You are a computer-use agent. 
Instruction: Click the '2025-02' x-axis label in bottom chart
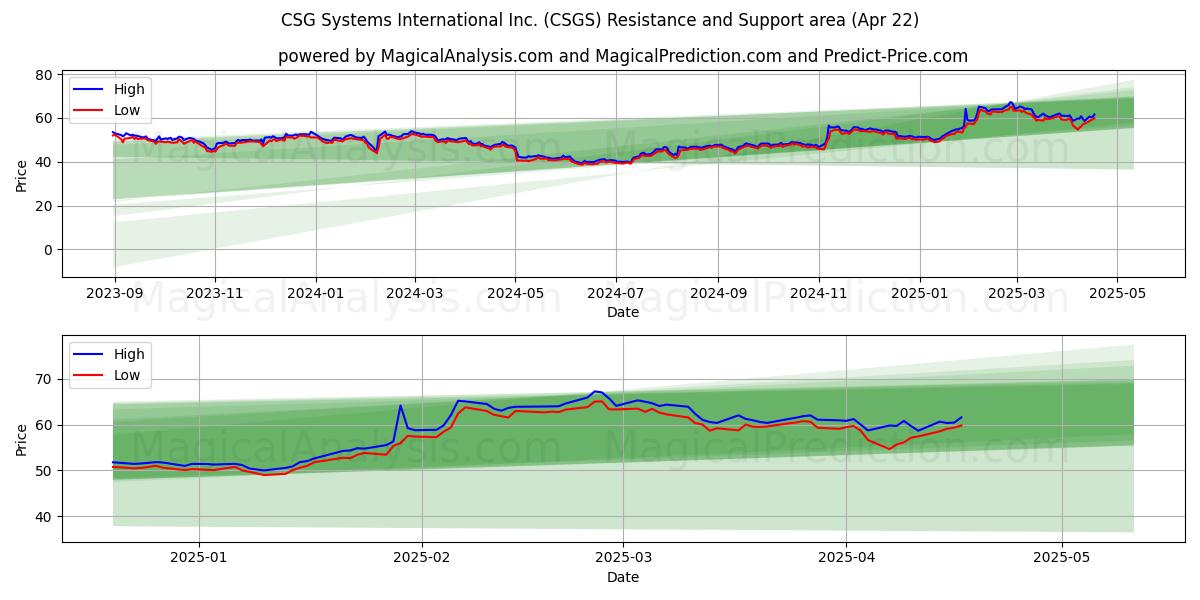click(x=422, y=560)
